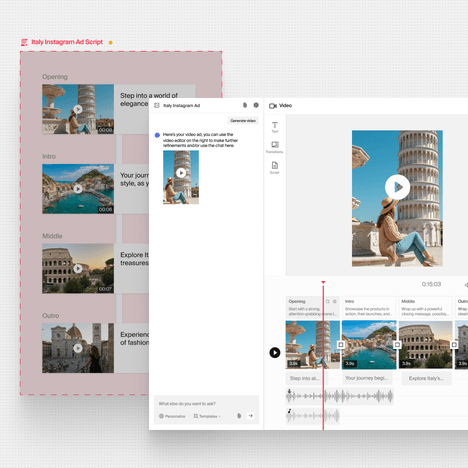
Task: Click the red playhead marker on timeline
Action: coord(323,283)
